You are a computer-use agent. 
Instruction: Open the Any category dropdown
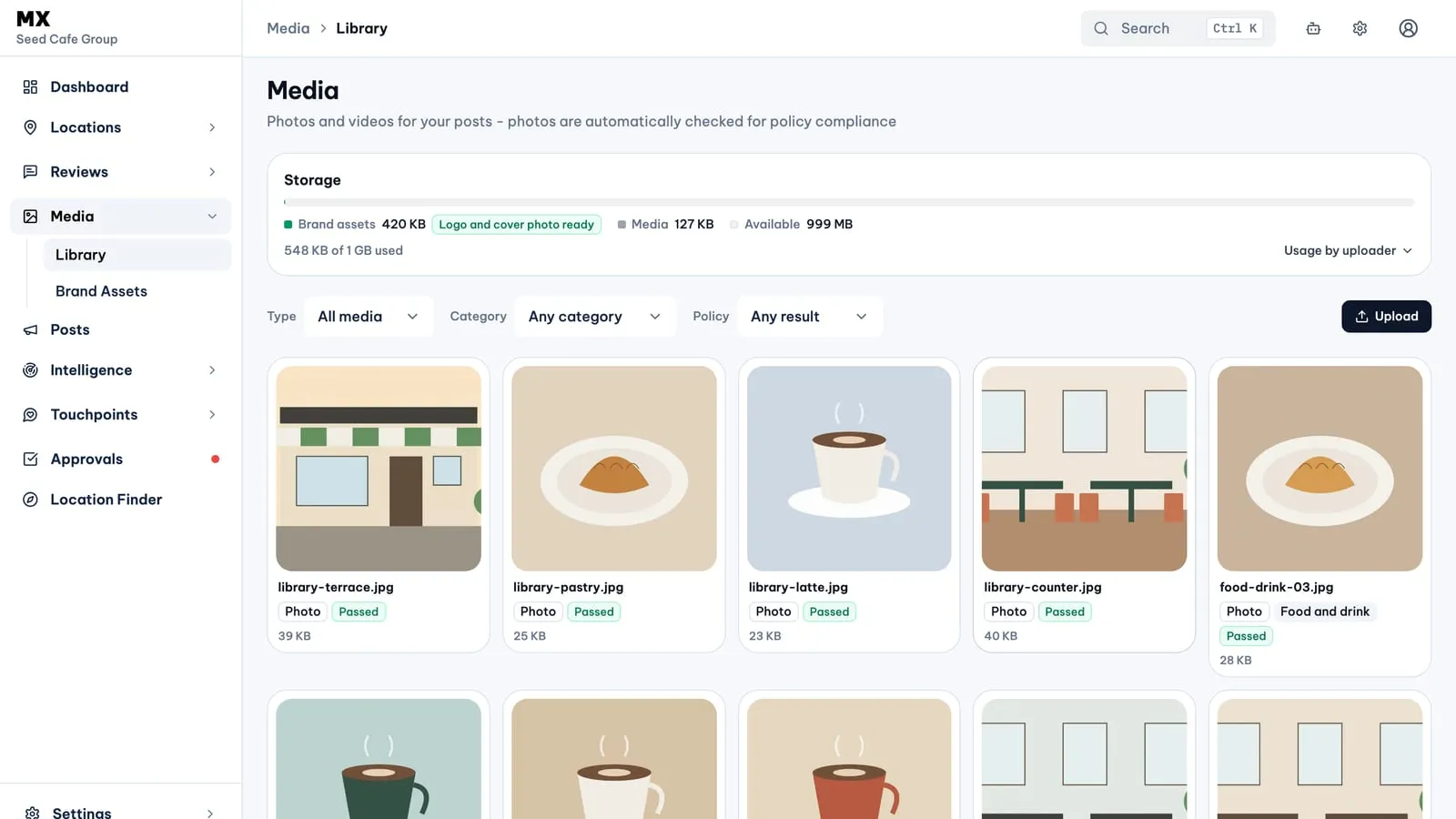[x=595, y=317]
